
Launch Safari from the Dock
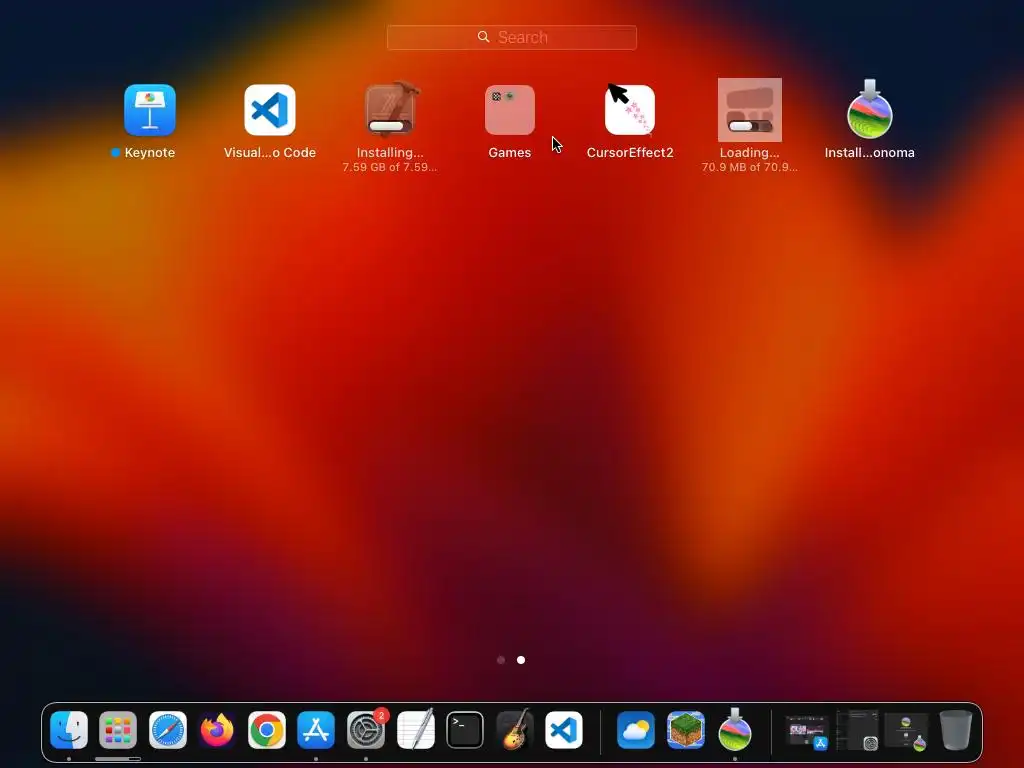click(168, 729)
